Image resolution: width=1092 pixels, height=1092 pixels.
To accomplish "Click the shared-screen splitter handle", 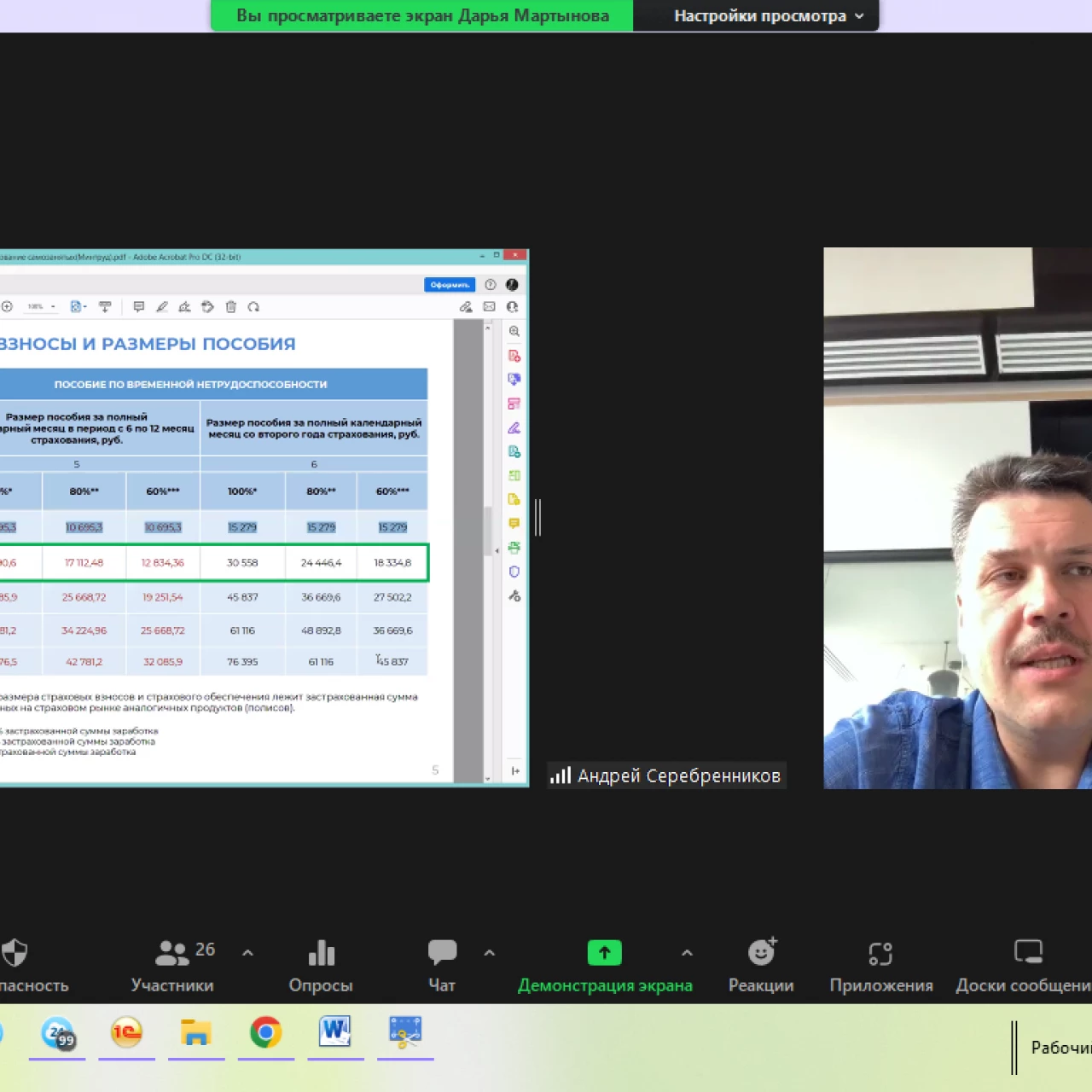I will click(537, 517).
